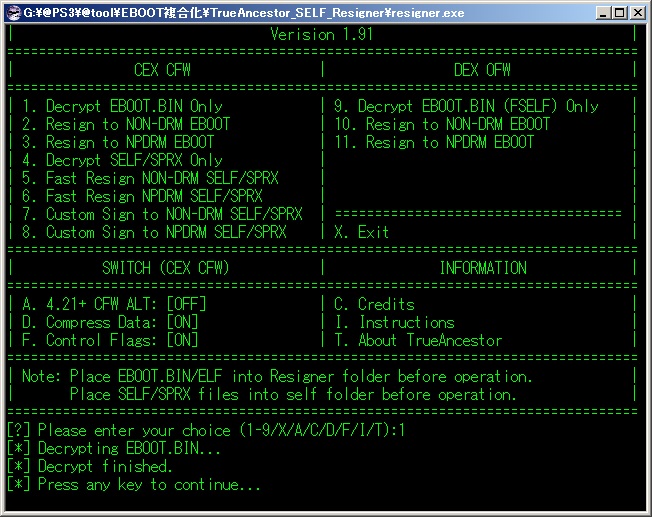
Task: Click the 'CEX CFW' section heading
Action: 162,70
